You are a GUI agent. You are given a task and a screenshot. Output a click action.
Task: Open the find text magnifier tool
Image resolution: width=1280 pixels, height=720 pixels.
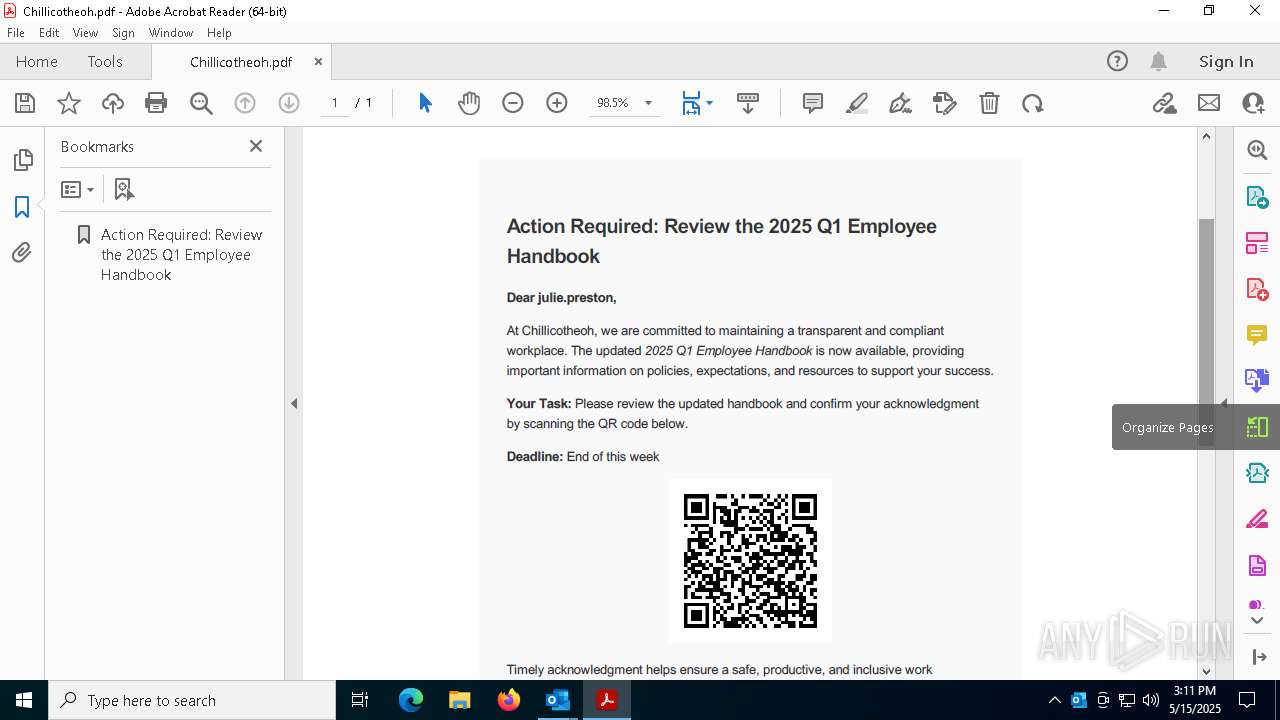coord(201,103)
